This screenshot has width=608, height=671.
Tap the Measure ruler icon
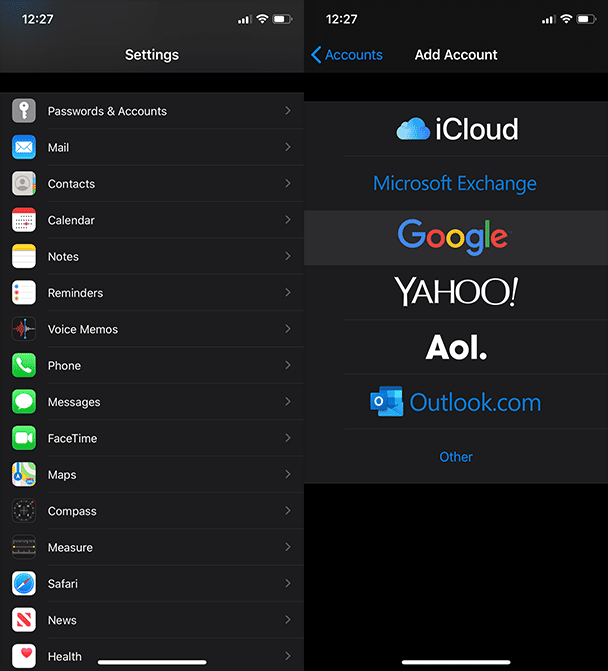(24, 547)
